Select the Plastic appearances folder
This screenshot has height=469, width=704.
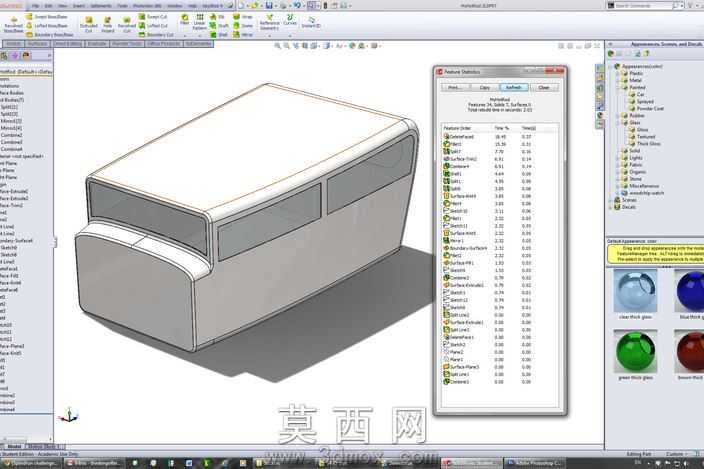pos(633,73)
